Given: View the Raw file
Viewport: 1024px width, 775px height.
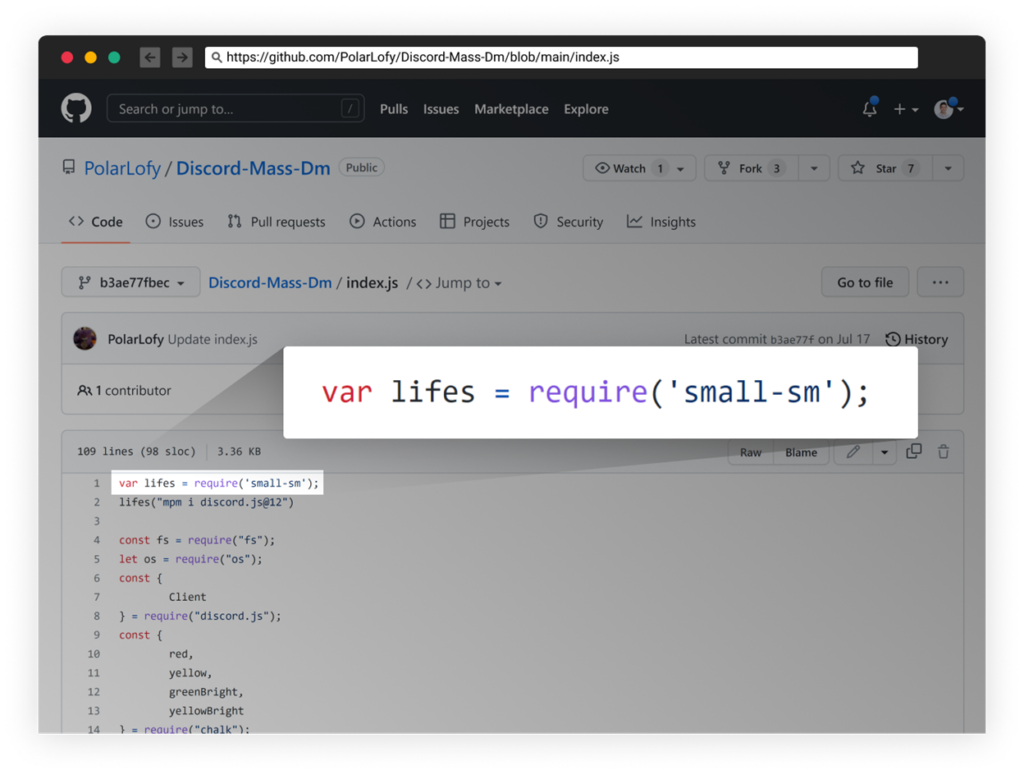Looking at the screenshot, I should pyautogui.click(x=751, y=452).
